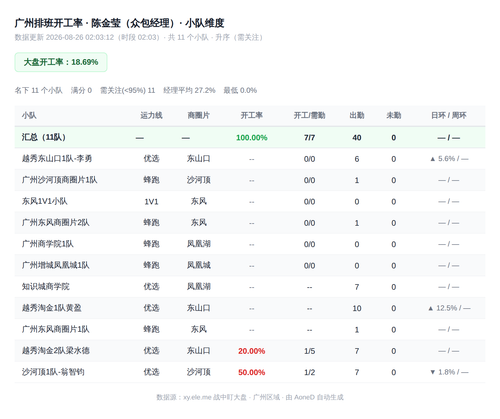Click attendance value 10 for 越秀淘金1队黄盈
500x419 pixels.
[x=357, y=308]
